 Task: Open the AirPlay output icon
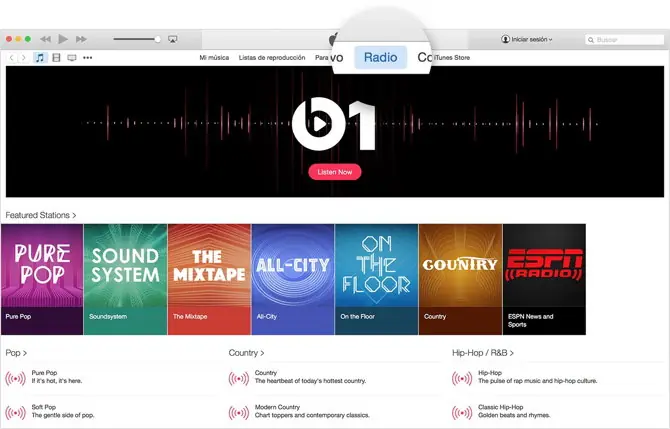pyautogui.click(x=173, y=39)
